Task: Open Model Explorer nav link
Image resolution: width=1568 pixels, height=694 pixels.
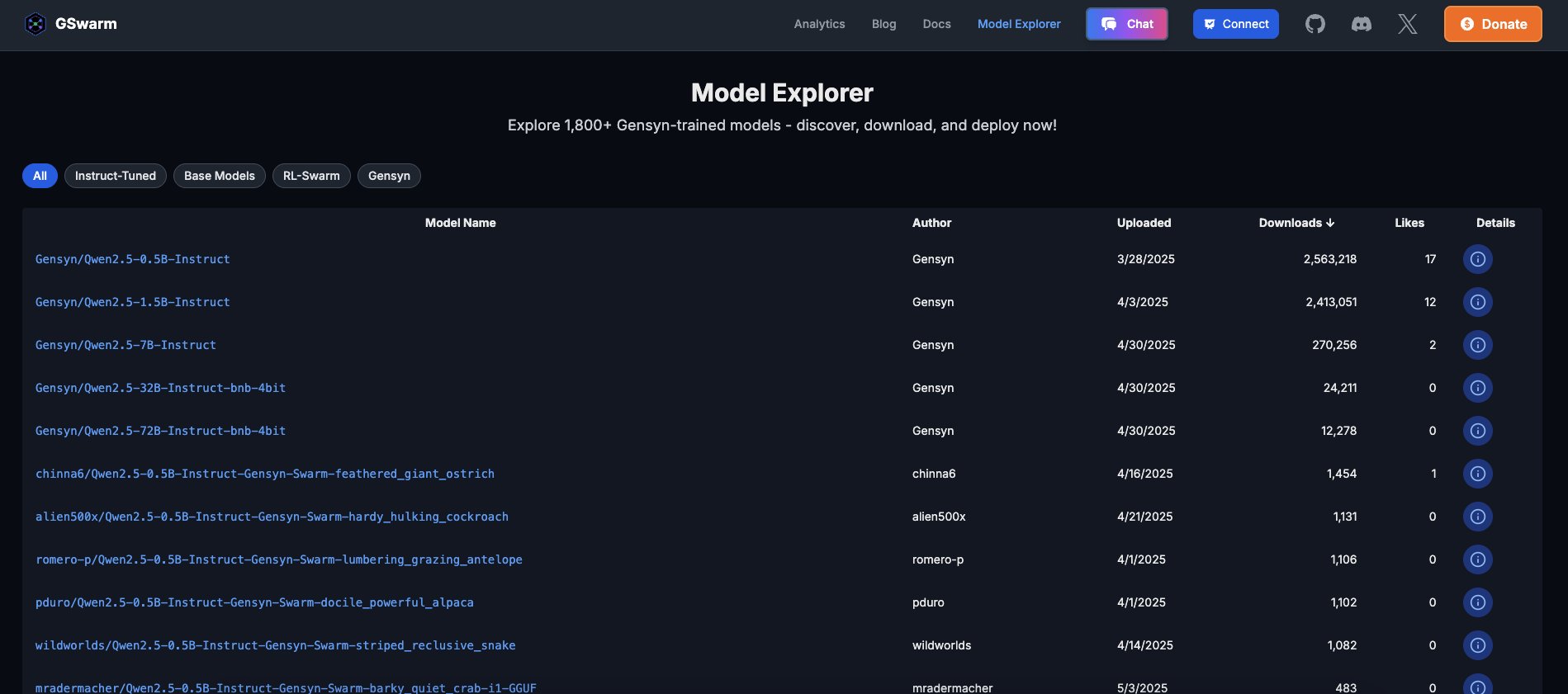Action: click(1019, 24)
